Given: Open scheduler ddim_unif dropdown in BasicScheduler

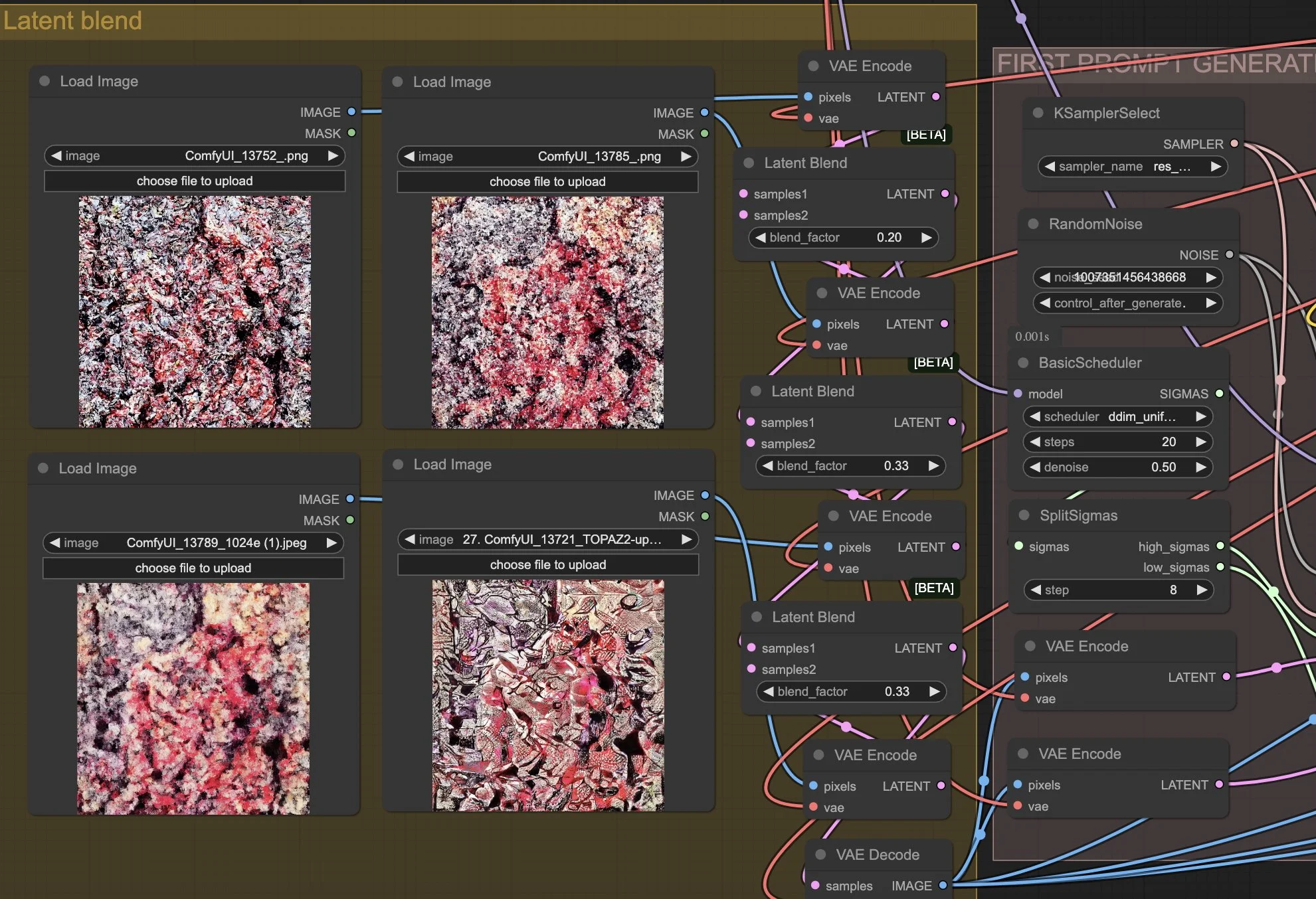Looking at the screenshot, I should [1117, 416].
